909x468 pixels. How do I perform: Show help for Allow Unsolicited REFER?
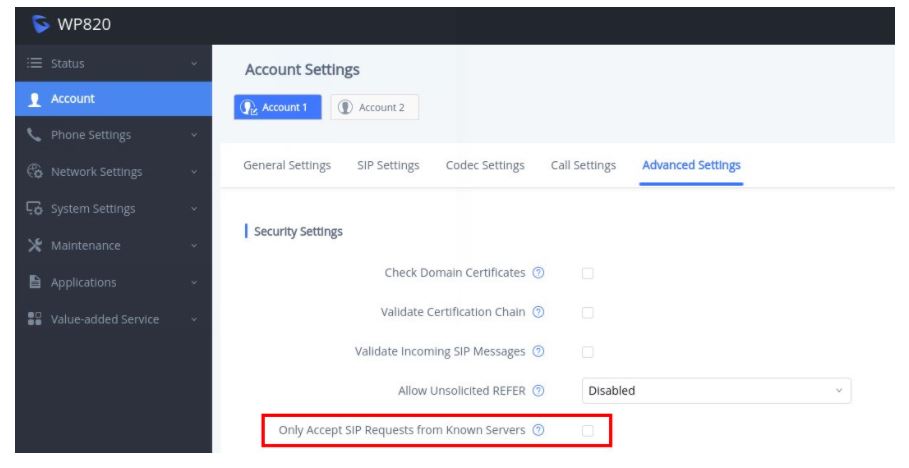(x=539, y=391)
